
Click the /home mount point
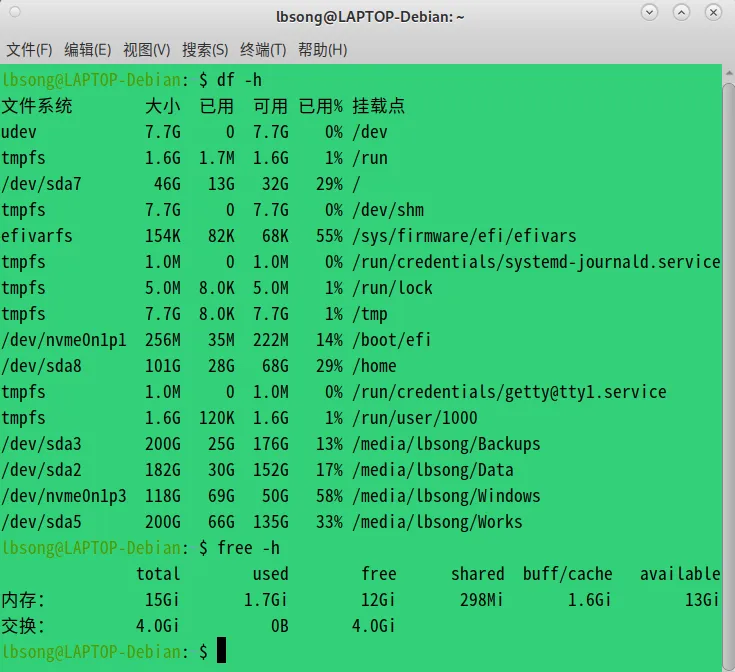(x=375, y=366)
